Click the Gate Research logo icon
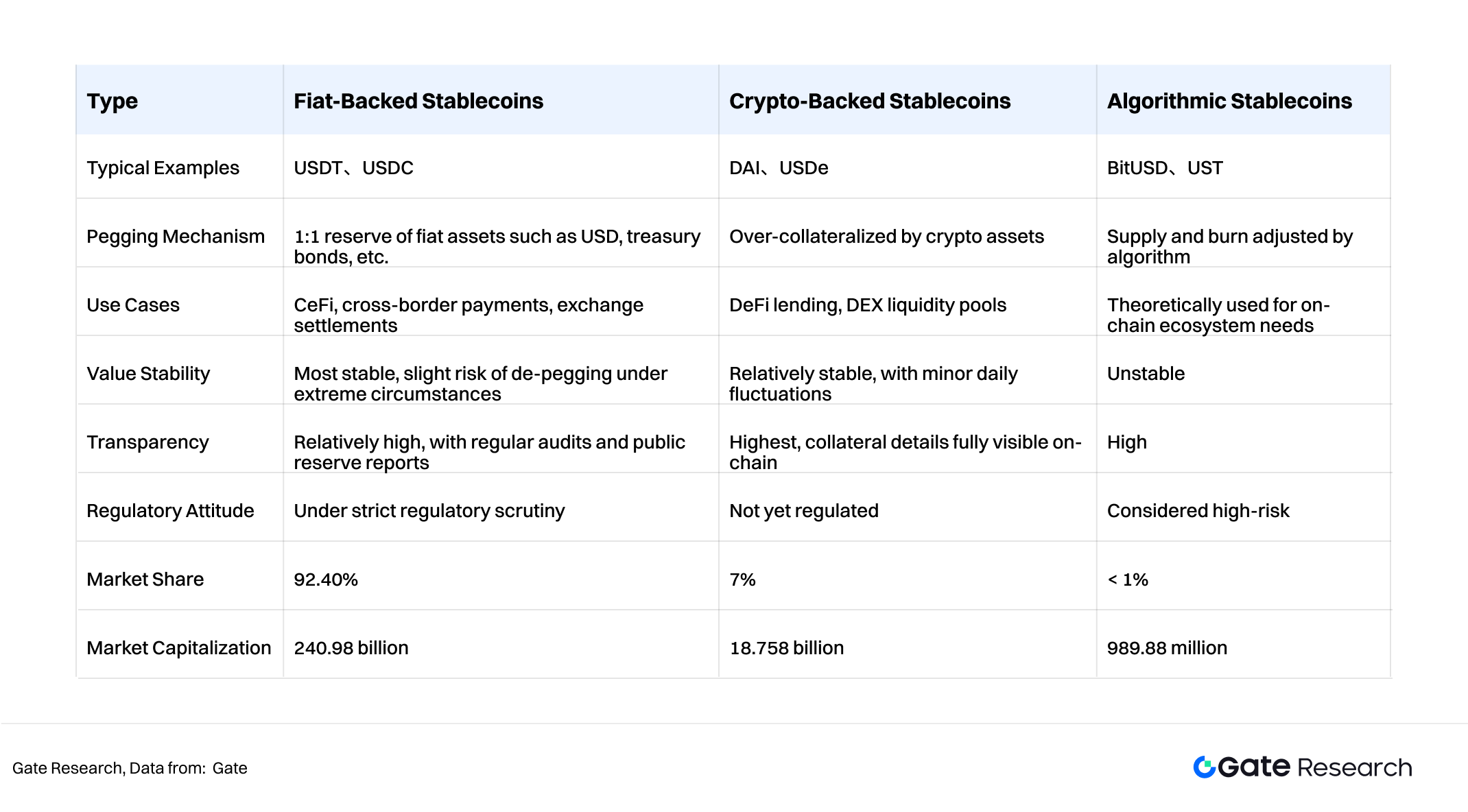This screenshot has width=1468, height=812. pos(1205,767)
